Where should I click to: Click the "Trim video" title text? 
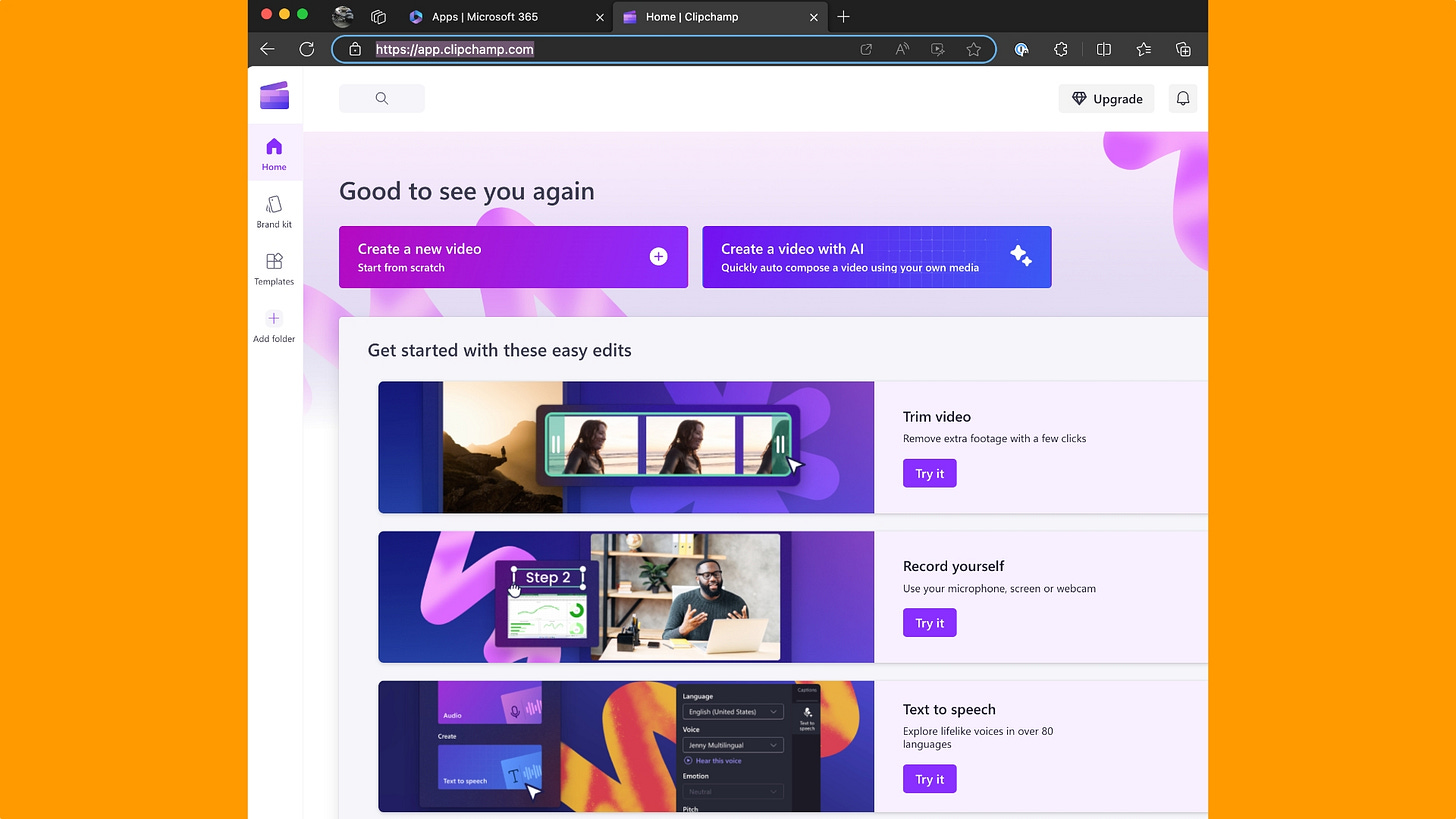937,417
